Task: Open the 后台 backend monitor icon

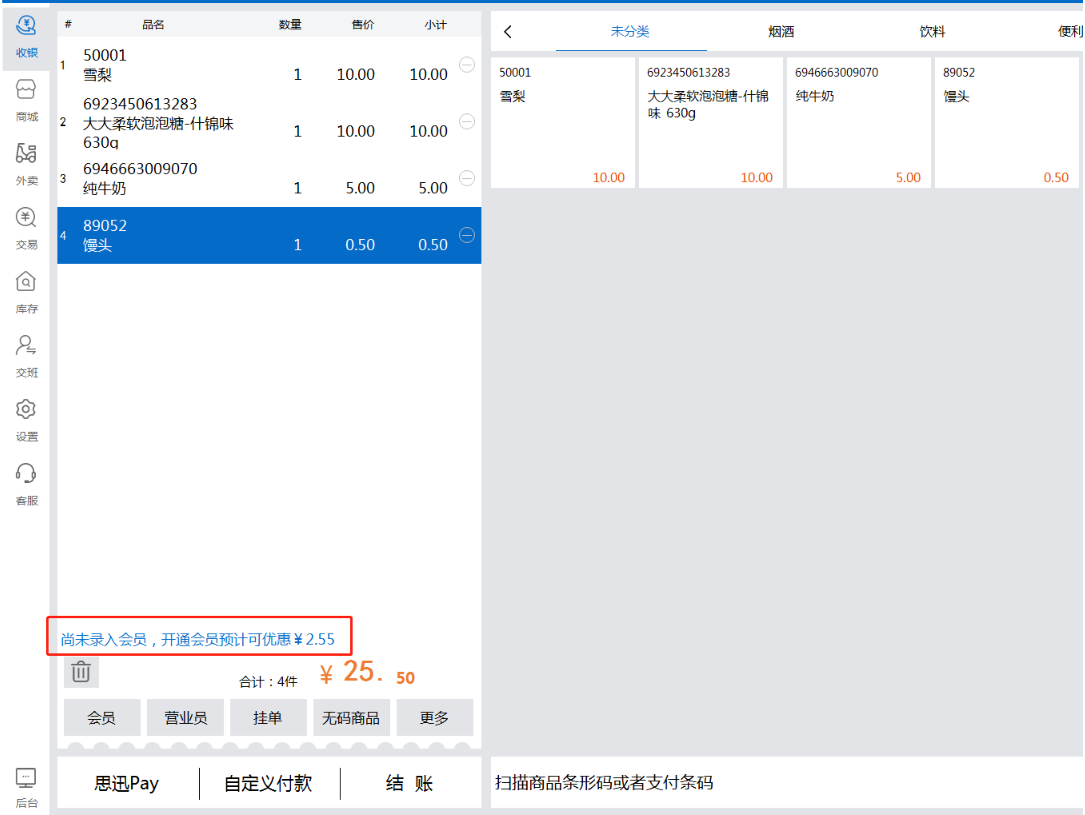Action: point(26,787)
